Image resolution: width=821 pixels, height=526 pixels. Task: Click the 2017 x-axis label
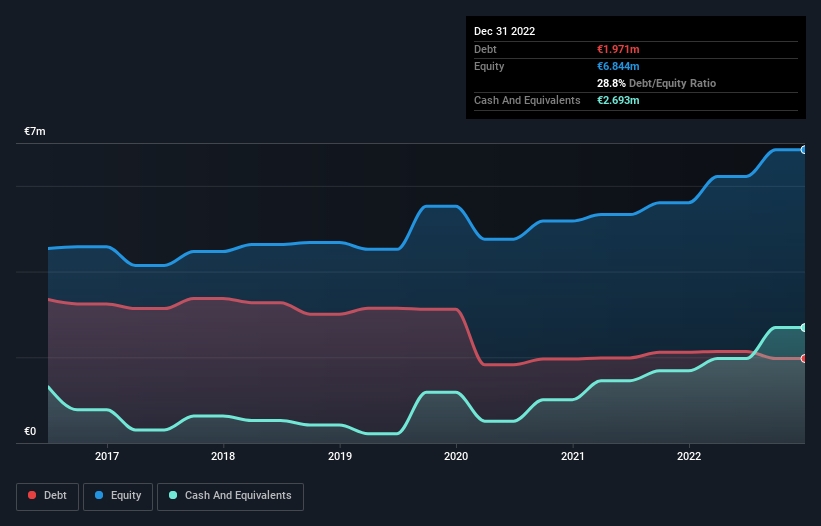[107, 456]
